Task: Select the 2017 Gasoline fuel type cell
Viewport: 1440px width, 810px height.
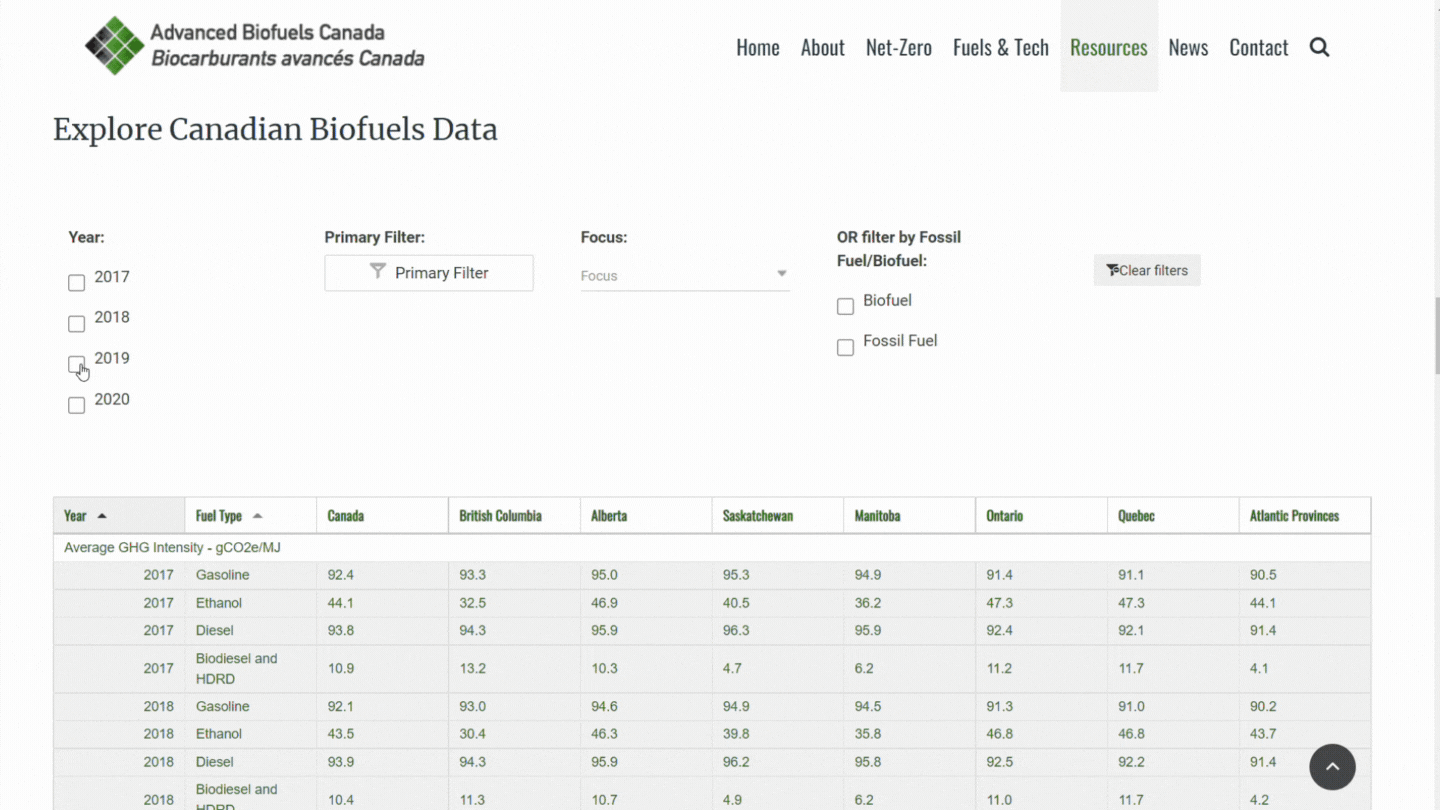Action: coord(250,575)
